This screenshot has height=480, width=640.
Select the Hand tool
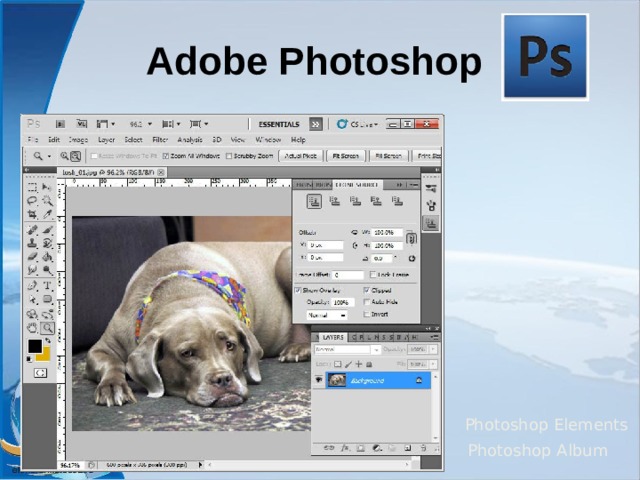tap(32, 328)
